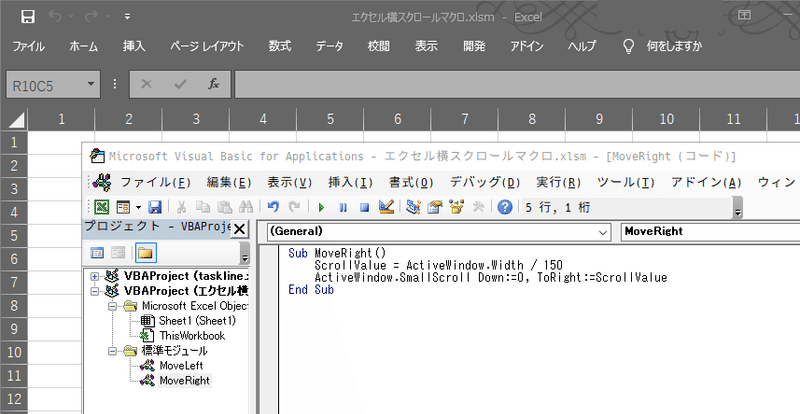Image resolution: width=800 pixels, height=414 pixels.
Task: Click the Undo arrow in VBA toolbar
Action: coord(273,207)
